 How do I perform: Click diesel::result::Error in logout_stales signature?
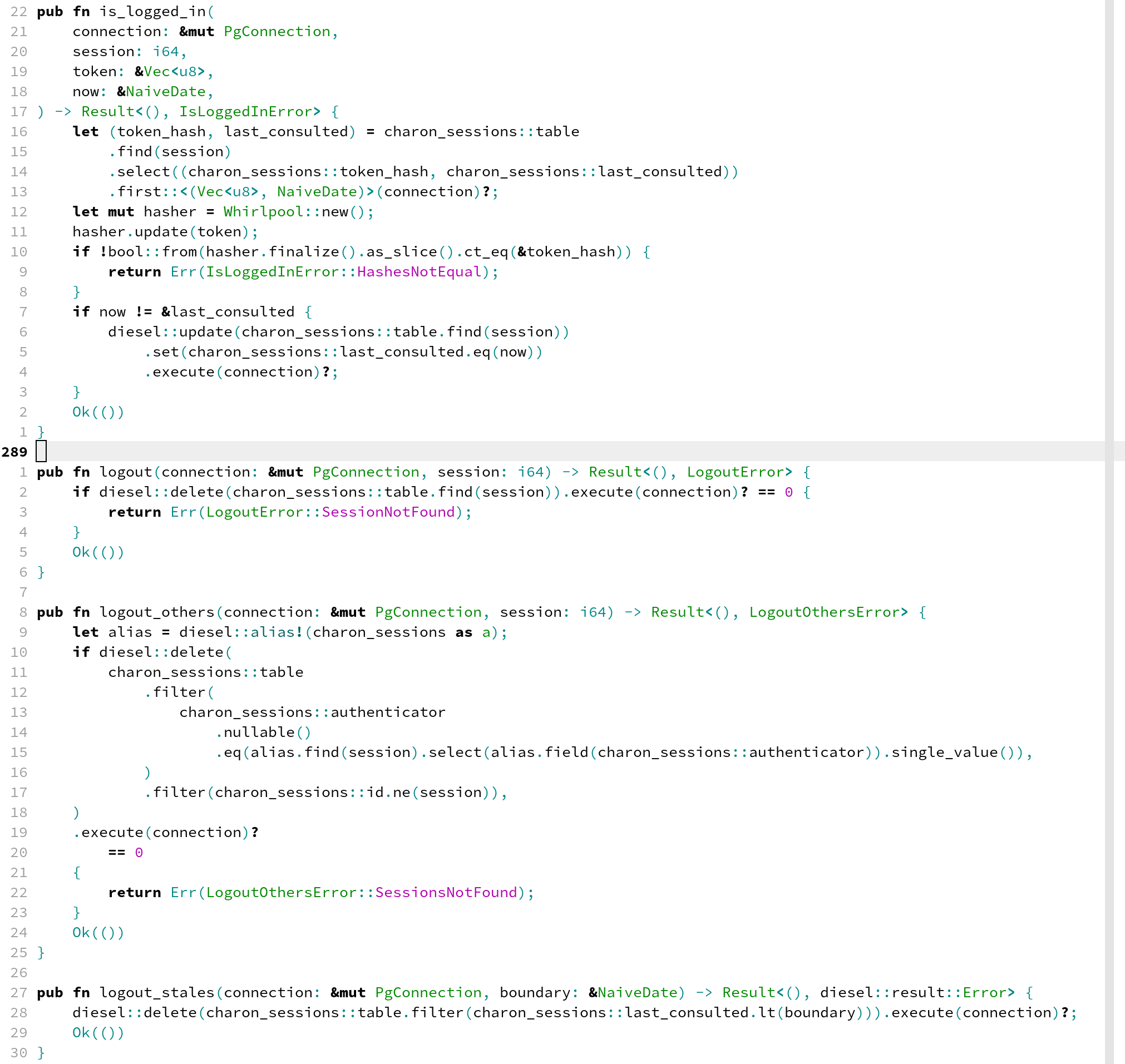tap(913, 993)
